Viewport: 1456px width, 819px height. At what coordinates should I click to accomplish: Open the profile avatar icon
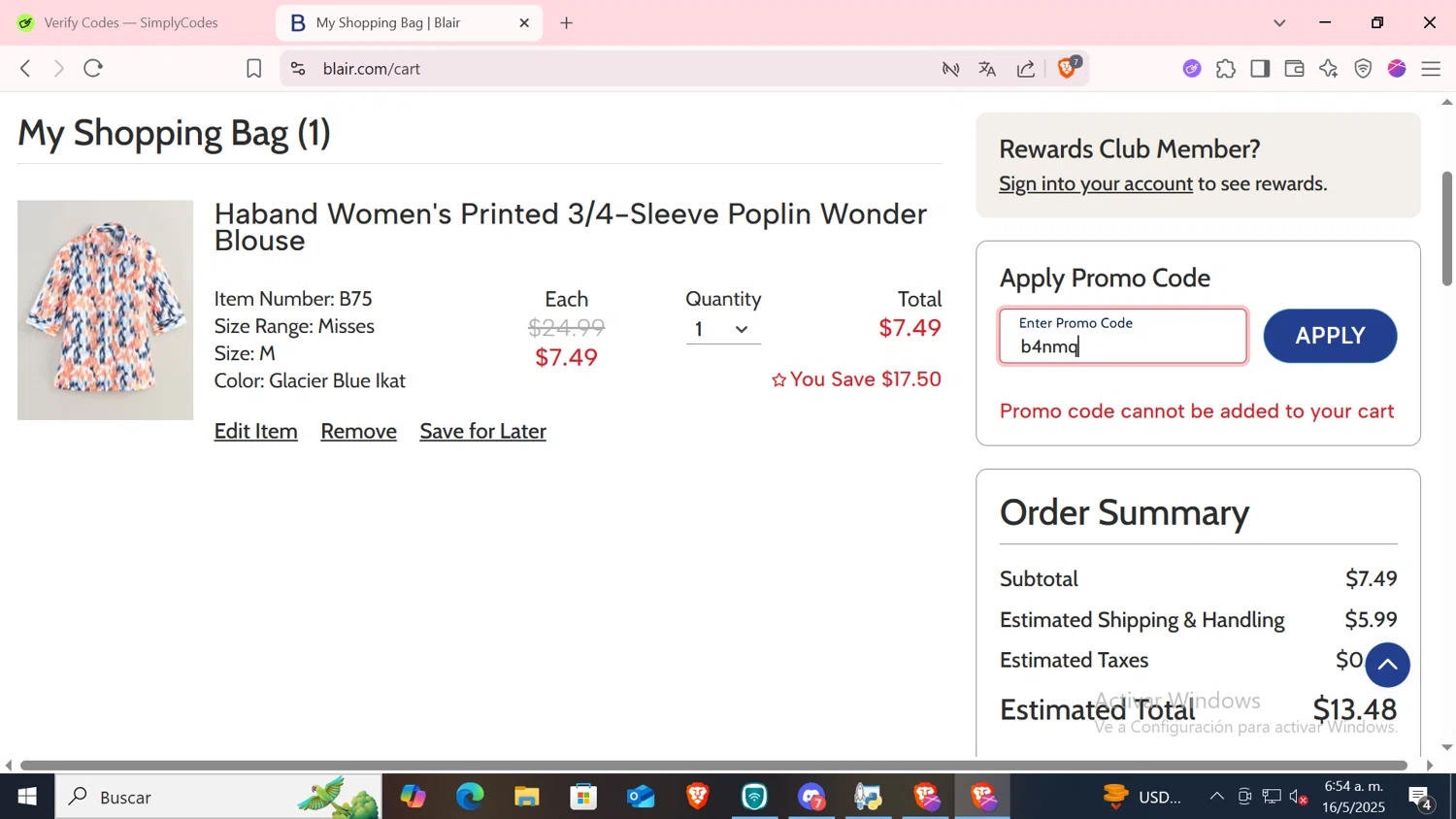click(x=1397, y=68)
